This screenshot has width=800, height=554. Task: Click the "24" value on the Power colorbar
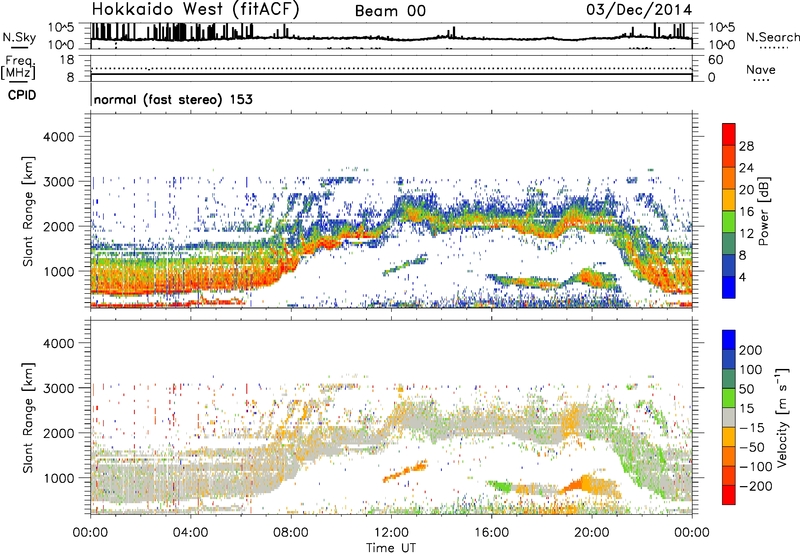[x=746, y=168]
